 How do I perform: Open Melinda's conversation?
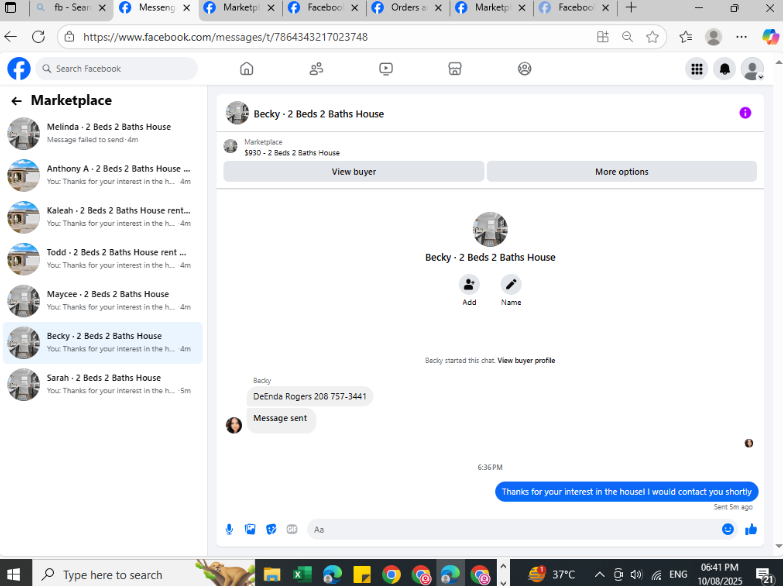pyautogui.click(x=103, y=133)
